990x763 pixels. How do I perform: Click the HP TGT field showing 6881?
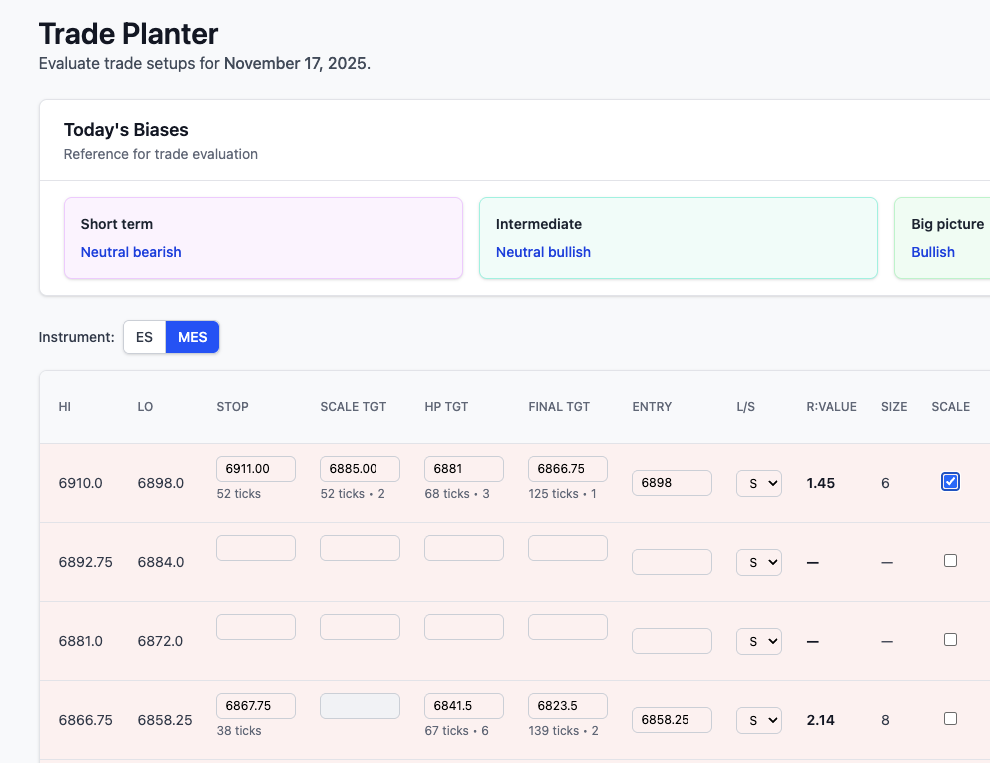(x=463, y=468)
